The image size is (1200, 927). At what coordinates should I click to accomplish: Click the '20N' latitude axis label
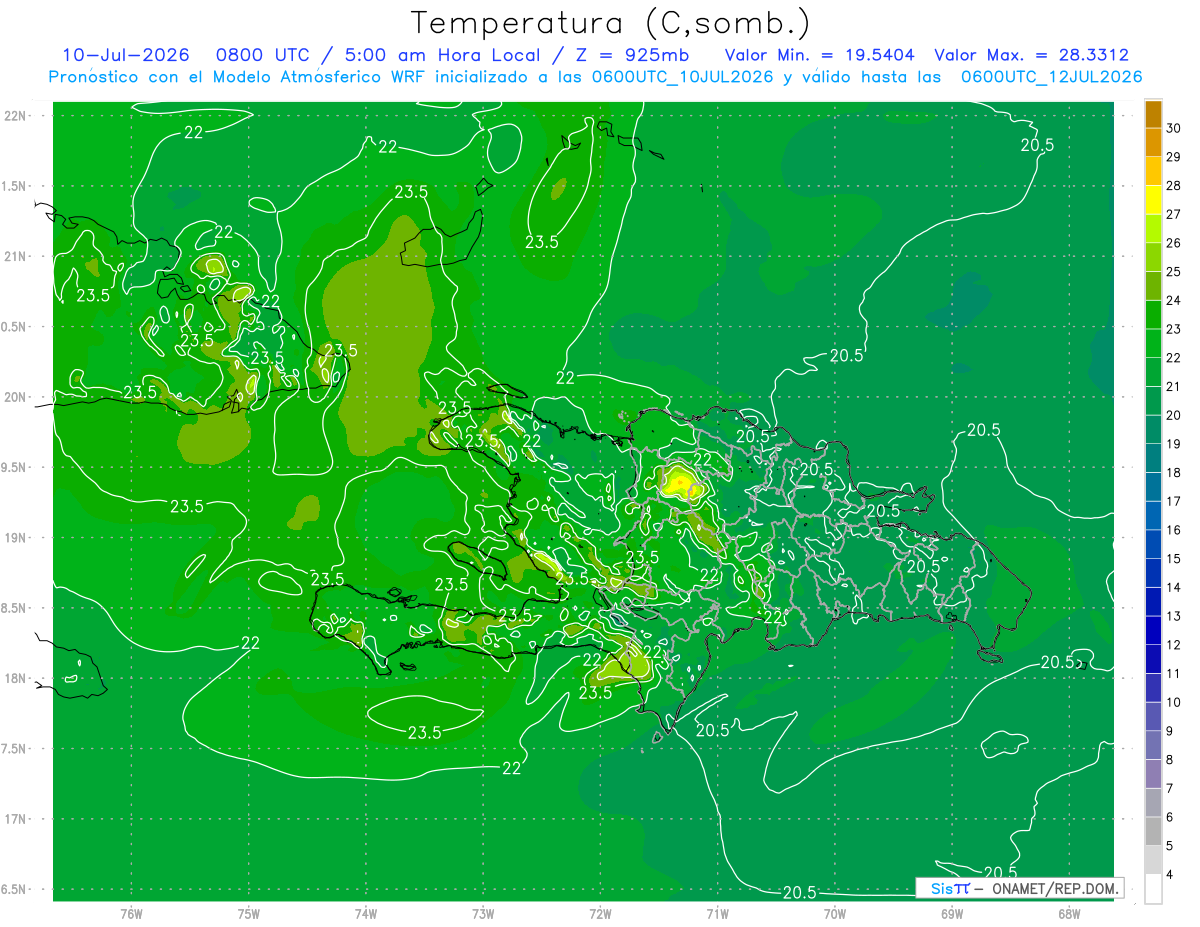(x=15, y=397)
